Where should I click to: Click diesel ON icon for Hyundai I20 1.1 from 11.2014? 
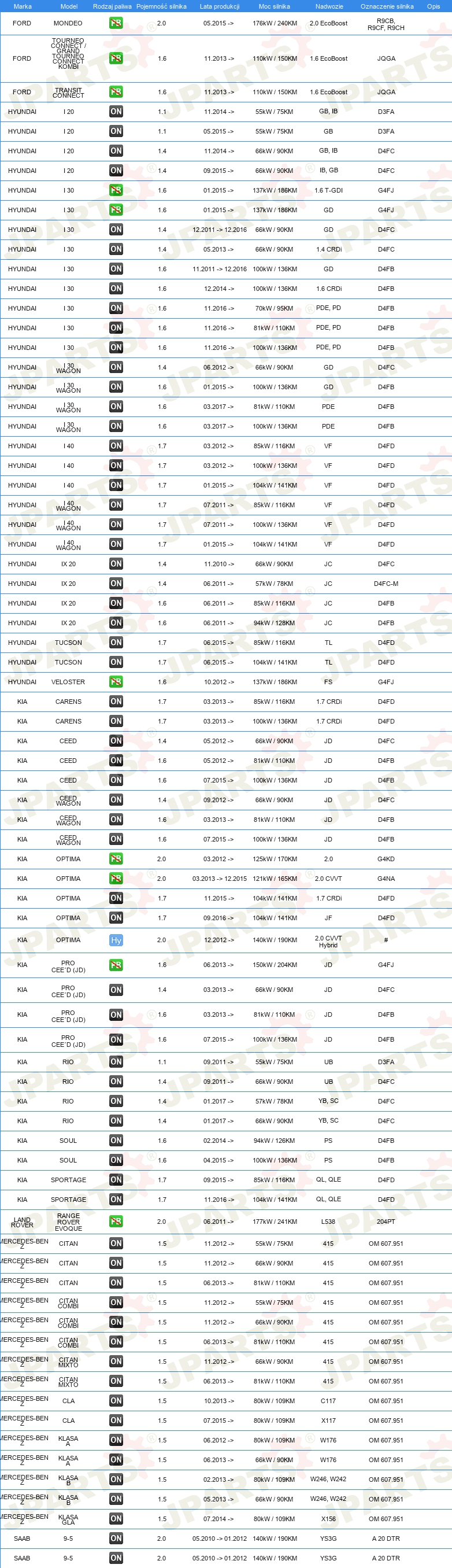coord(116,112)
